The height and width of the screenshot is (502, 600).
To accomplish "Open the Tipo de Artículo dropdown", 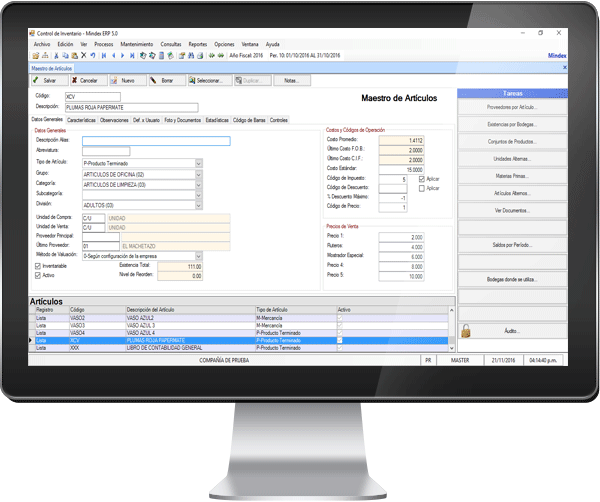I will 199,163.
